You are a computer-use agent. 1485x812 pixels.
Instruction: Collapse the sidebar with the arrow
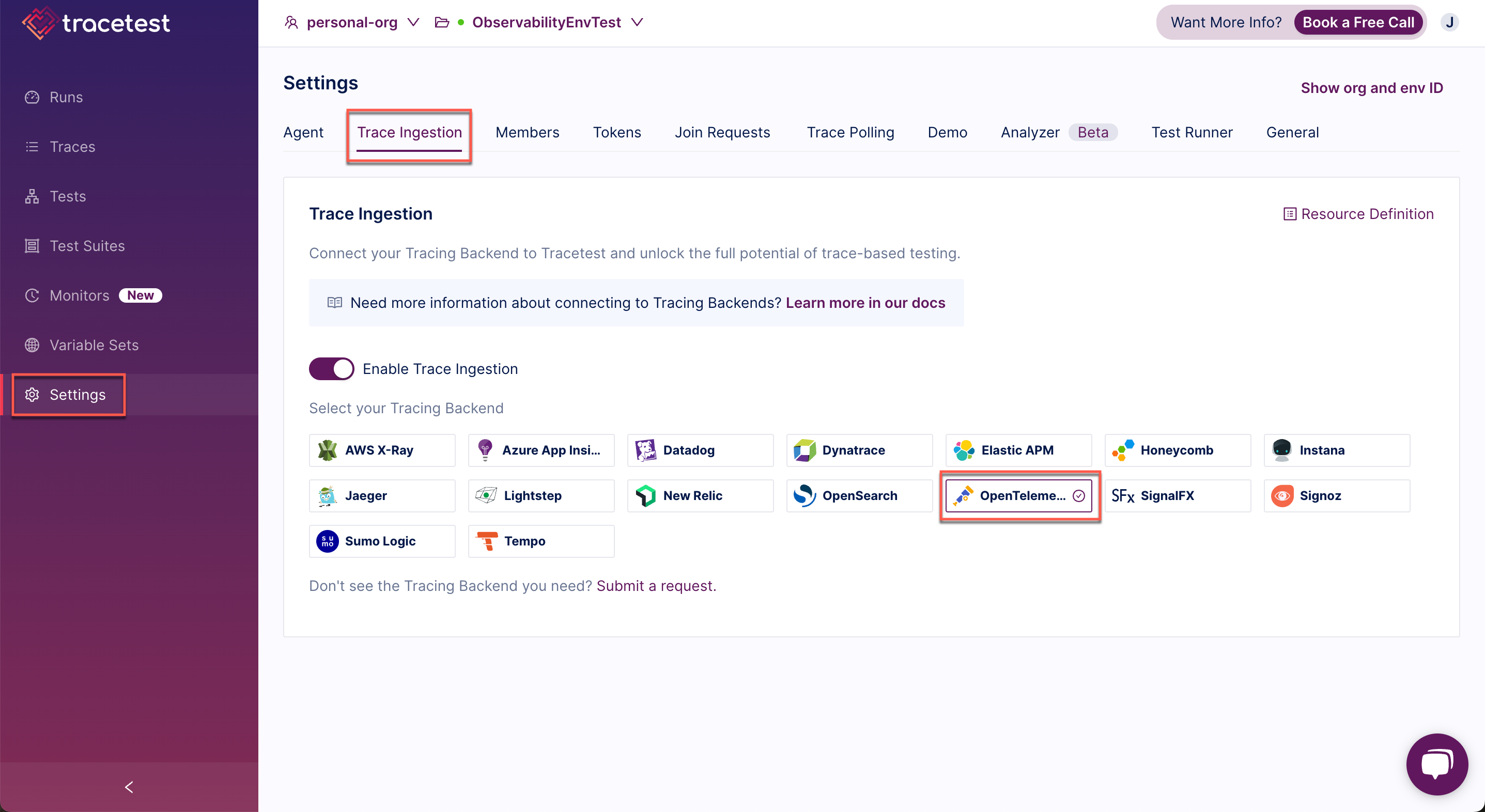coord(129,787)
